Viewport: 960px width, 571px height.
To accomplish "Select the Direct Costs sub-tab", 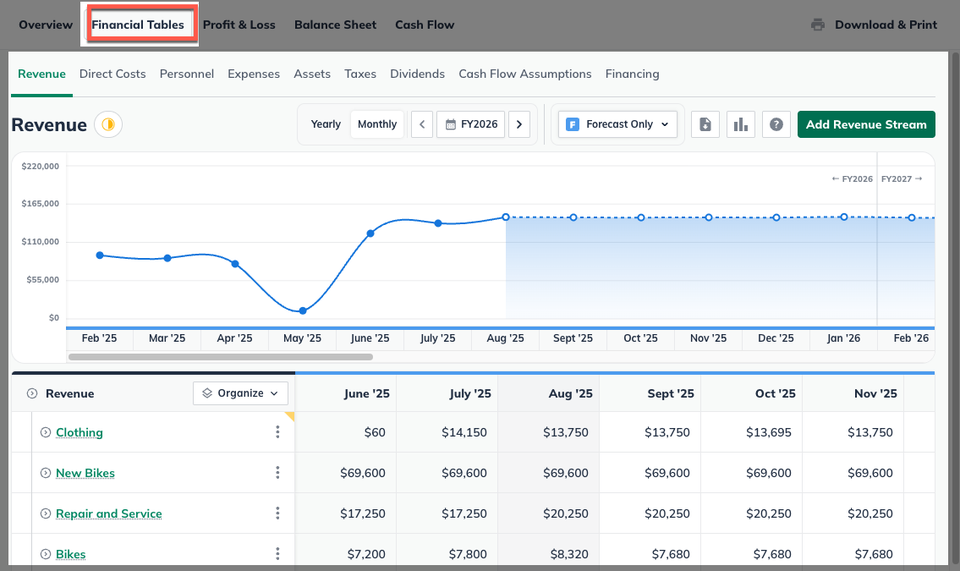I will click(113, 74).
